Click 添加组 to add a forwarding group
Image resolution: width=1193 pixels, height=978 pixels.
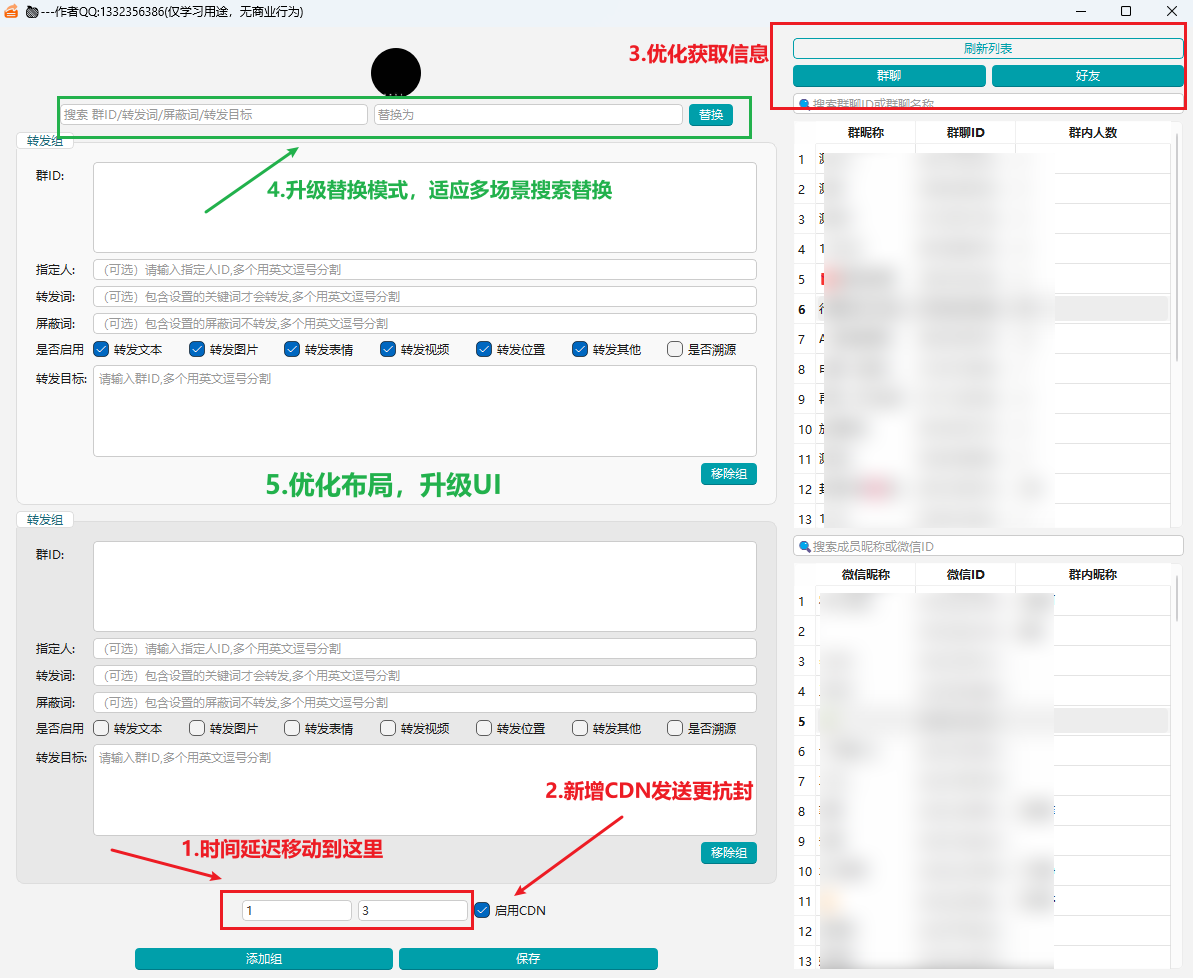pyautogui.click(x=264, y=959)
